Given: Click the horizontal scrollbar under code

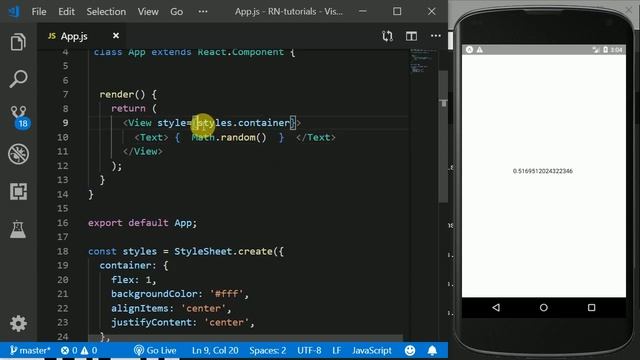Looking at the screenshot, I should click(245, 338).
